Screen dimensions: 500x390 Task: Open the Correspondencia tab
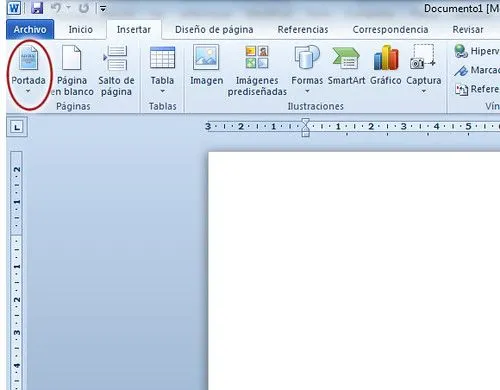(x=390, y=29)
